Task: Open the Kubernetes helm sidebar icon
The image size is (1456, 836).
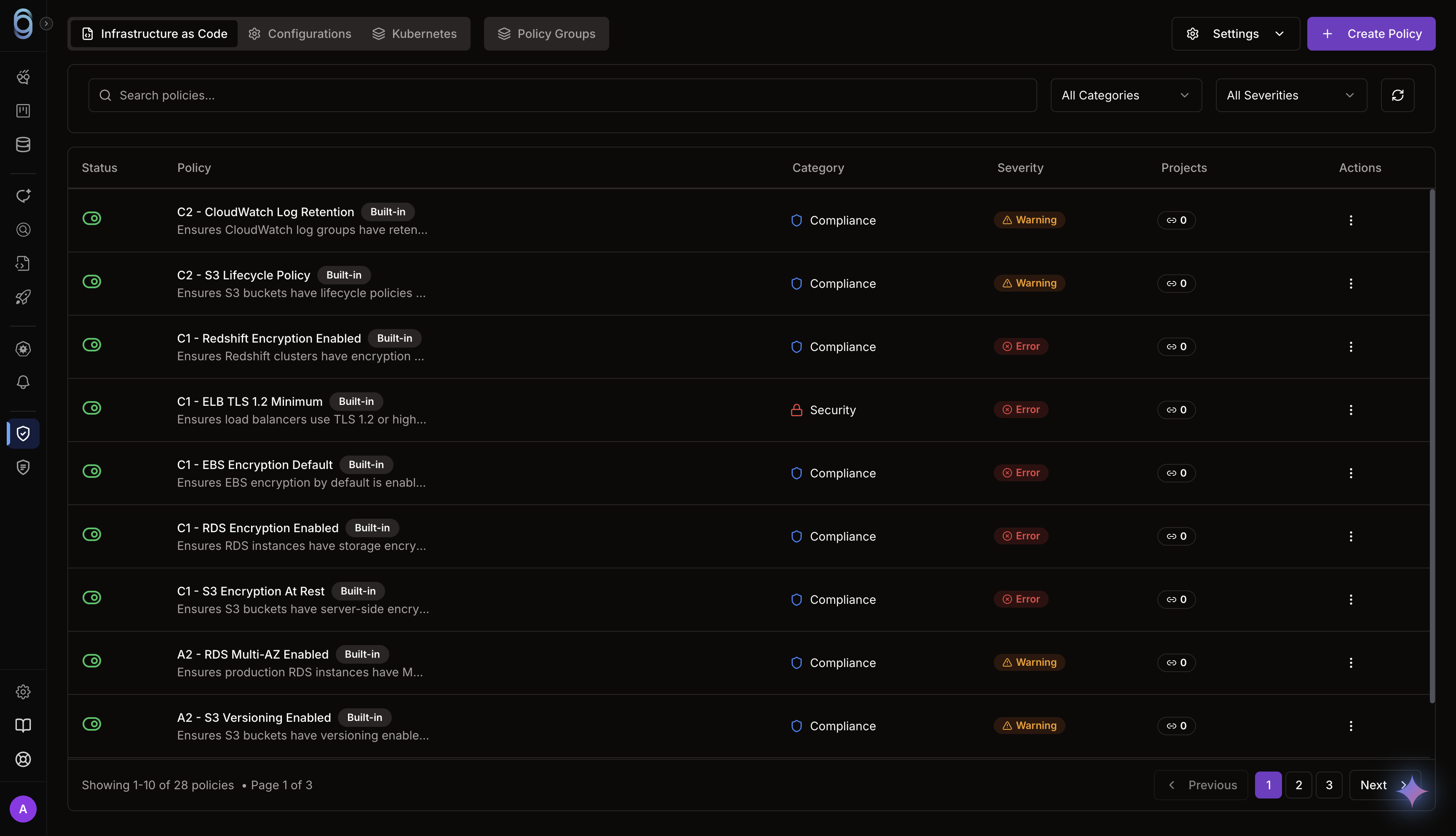Action: click(23, 349)
